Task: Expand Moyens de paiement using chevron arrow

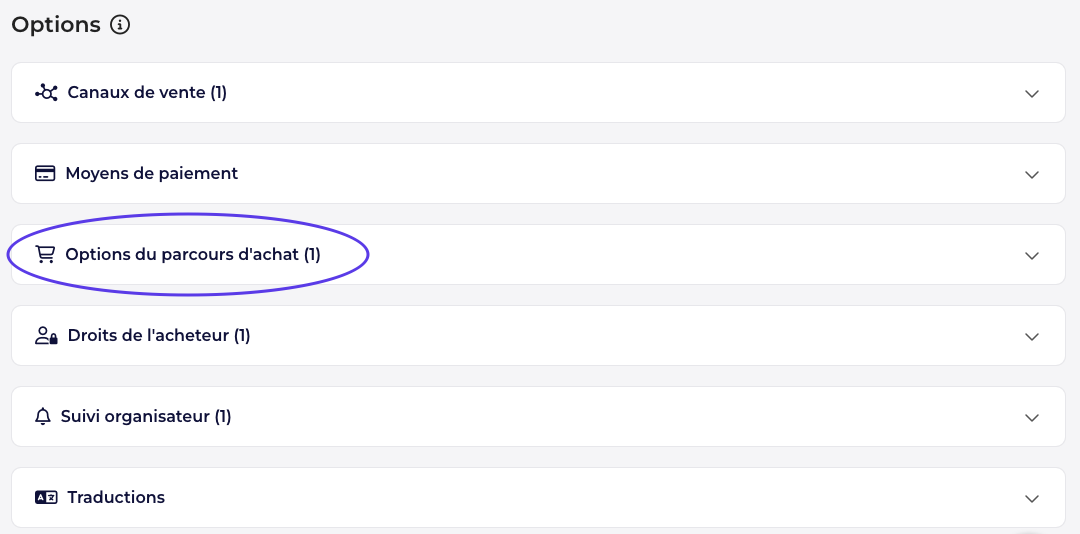Action: (x=1032, y=174)
